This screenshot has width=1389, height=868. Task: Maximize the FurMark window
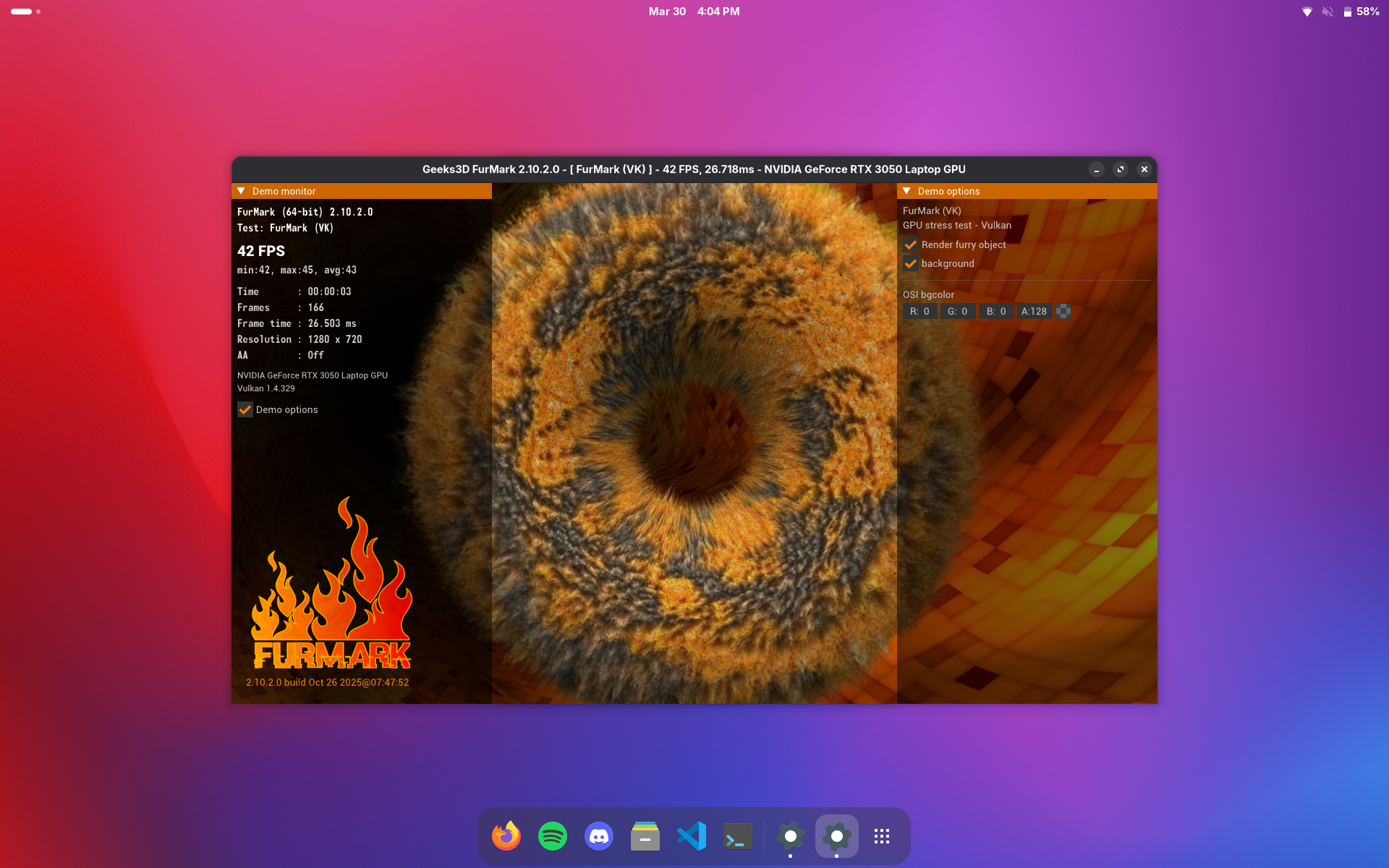[1121, 169]
